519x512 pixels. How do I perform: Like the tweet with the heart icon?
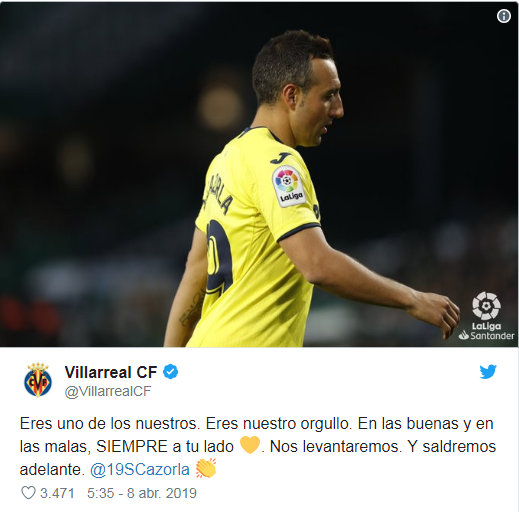(28, 492)
